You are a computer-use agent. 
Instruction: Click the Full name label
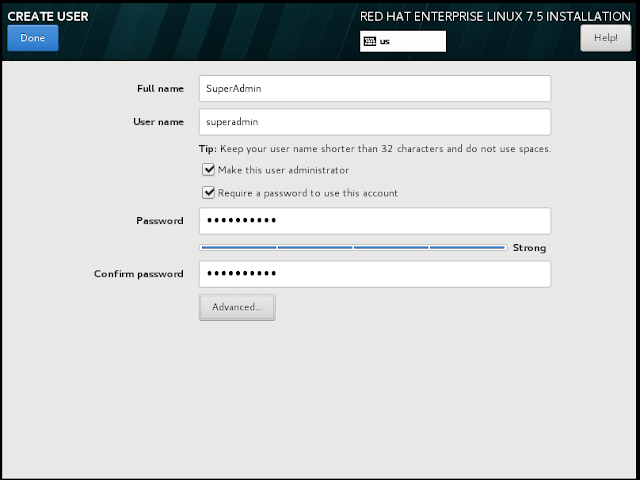click(x=160, y=89)
